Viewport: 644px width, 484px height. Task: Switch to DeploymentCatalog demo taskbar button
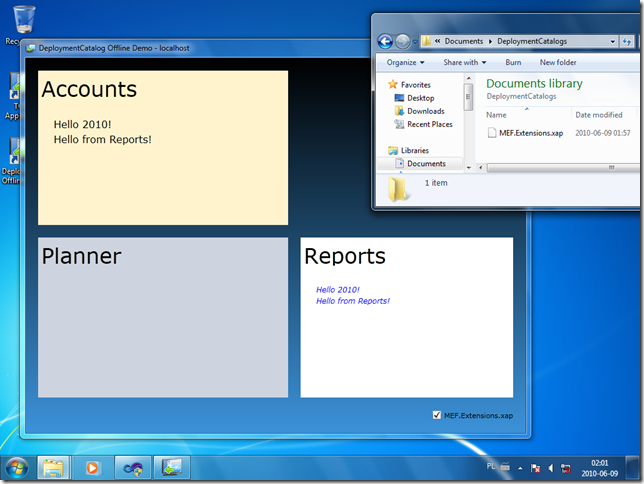171,467
